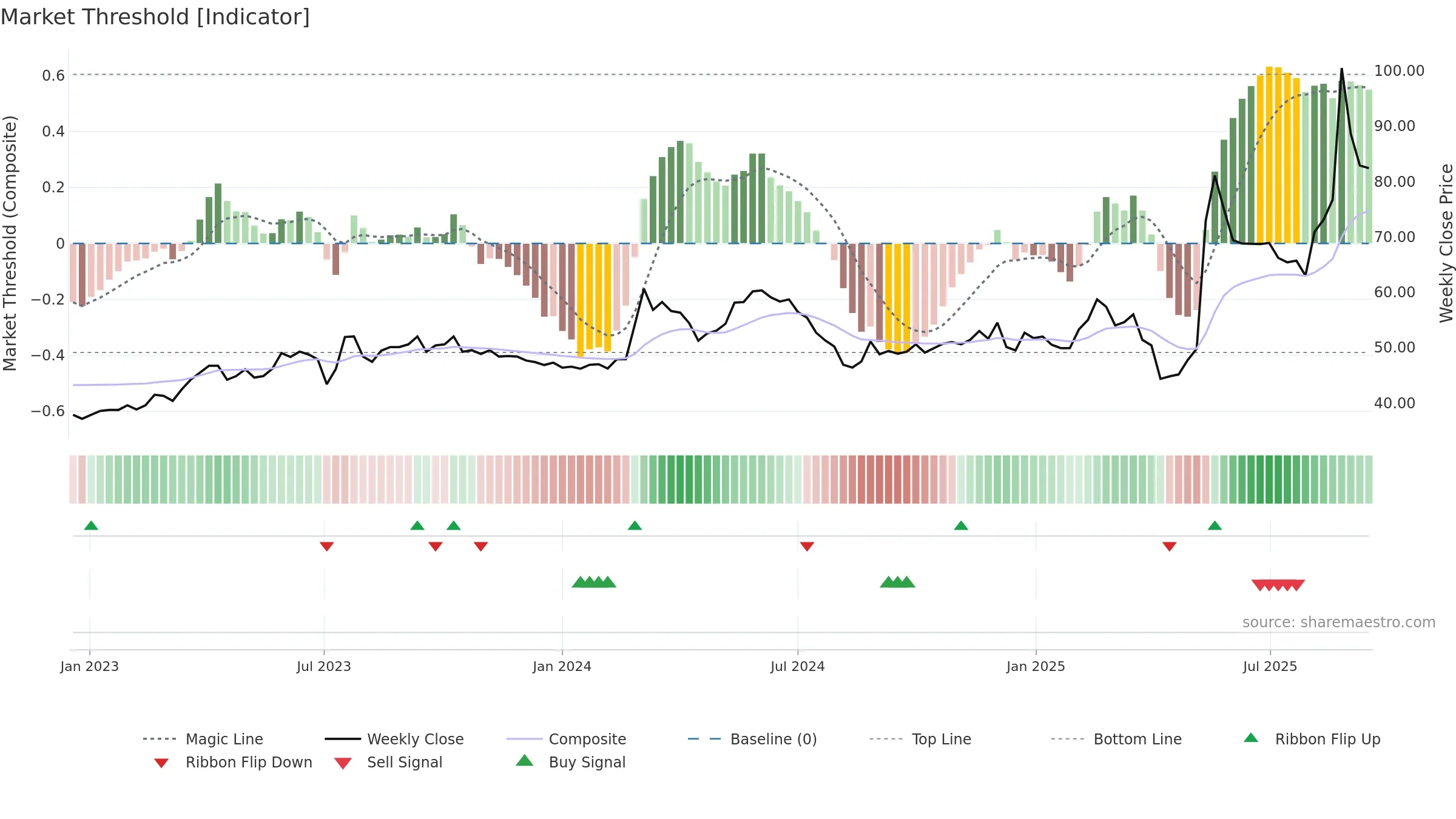Click the Nov 2024 ribbon flip up marker
The width and height of the screenshot is (1456, 819).
961,525
